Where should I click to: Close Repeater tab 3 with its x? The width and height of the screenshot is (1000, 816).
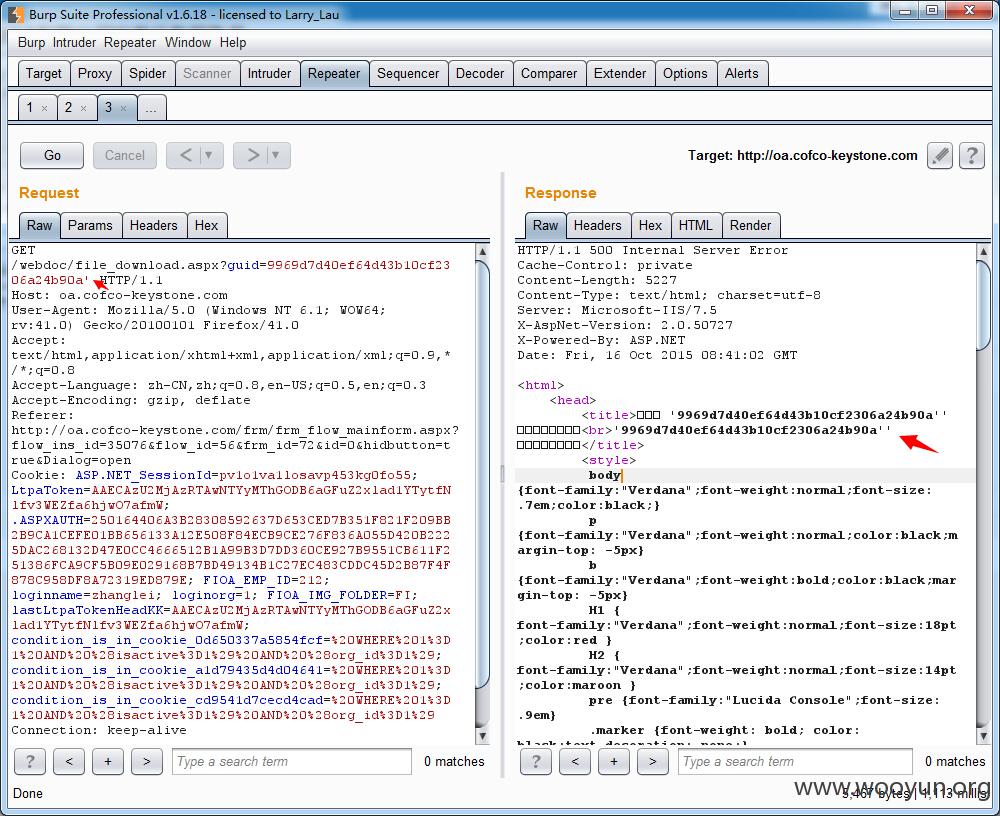[x=123, y=108]
